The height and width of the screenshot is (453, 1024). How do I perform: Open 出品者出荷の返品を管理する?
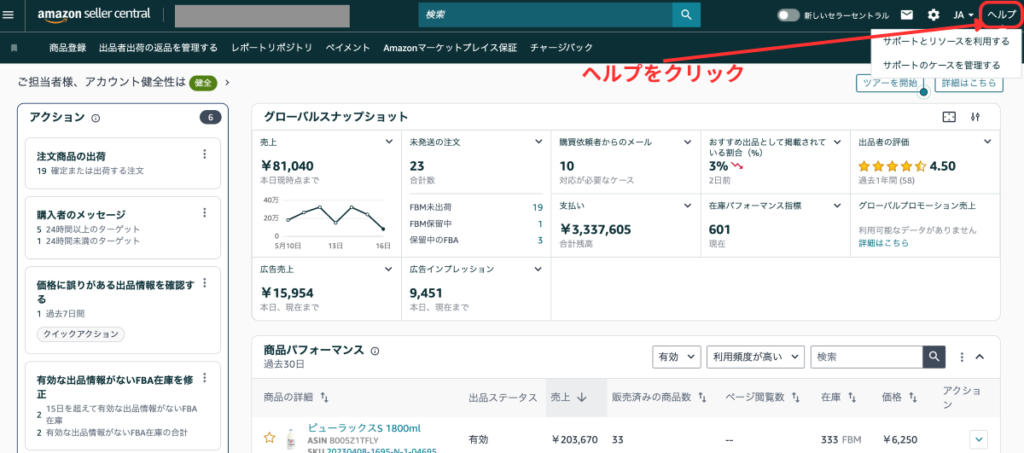point(158,48)
